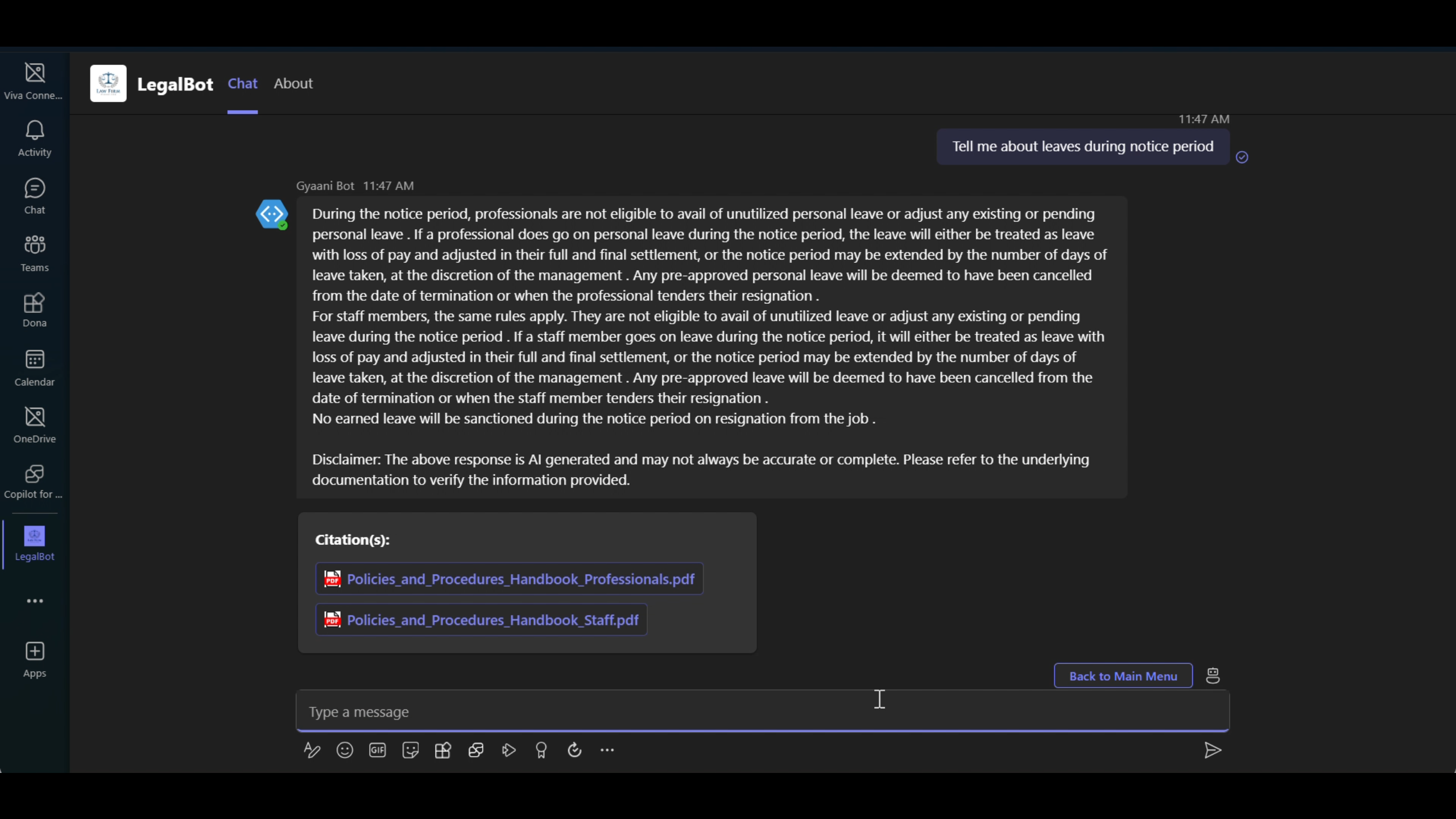Click the bot menu icon beside Back to Main Menu
The height and width of the screenshot is (819, 1456).
pyautogui.click(x=1213, y=676)
